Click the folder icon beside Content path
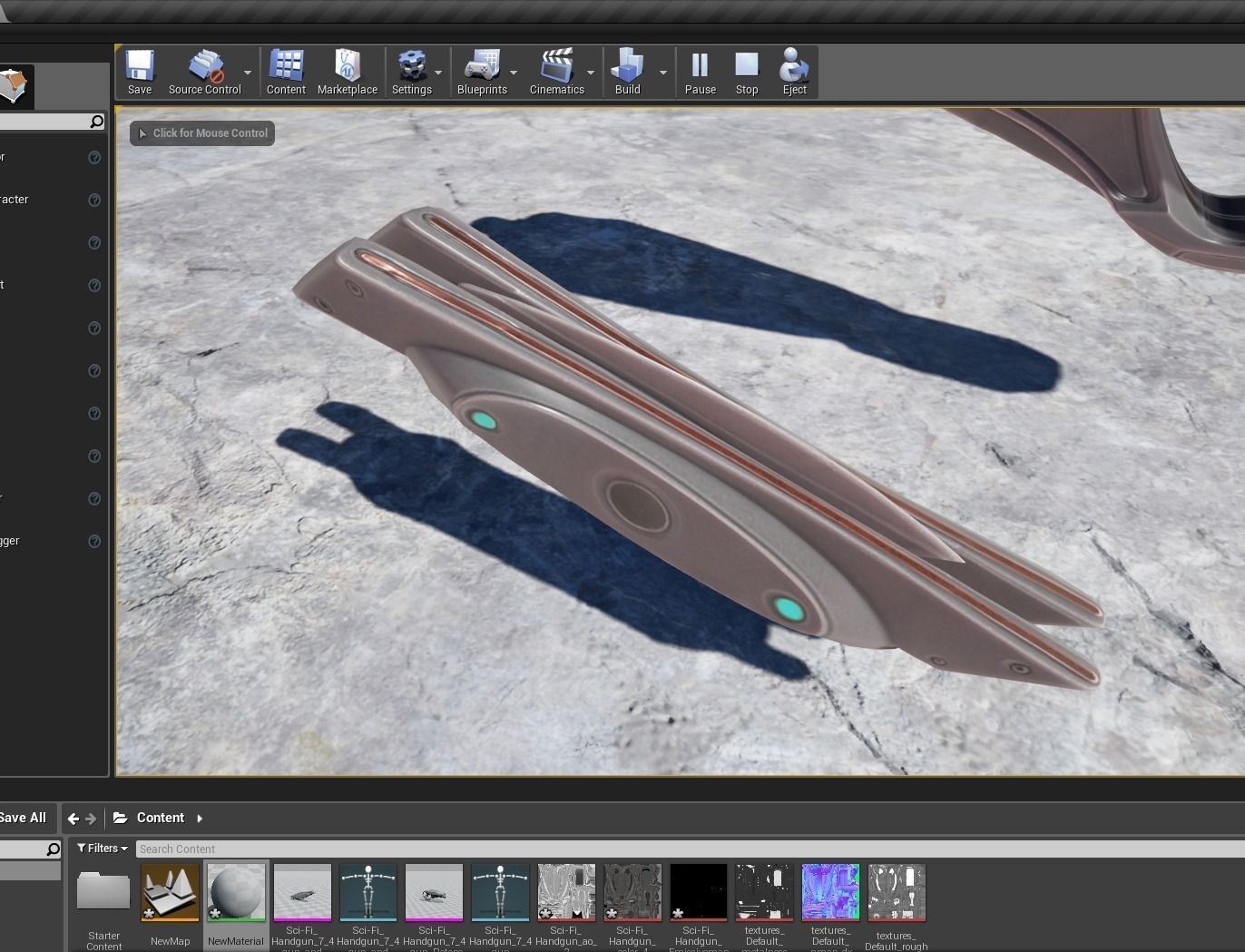 coord(120,818)
